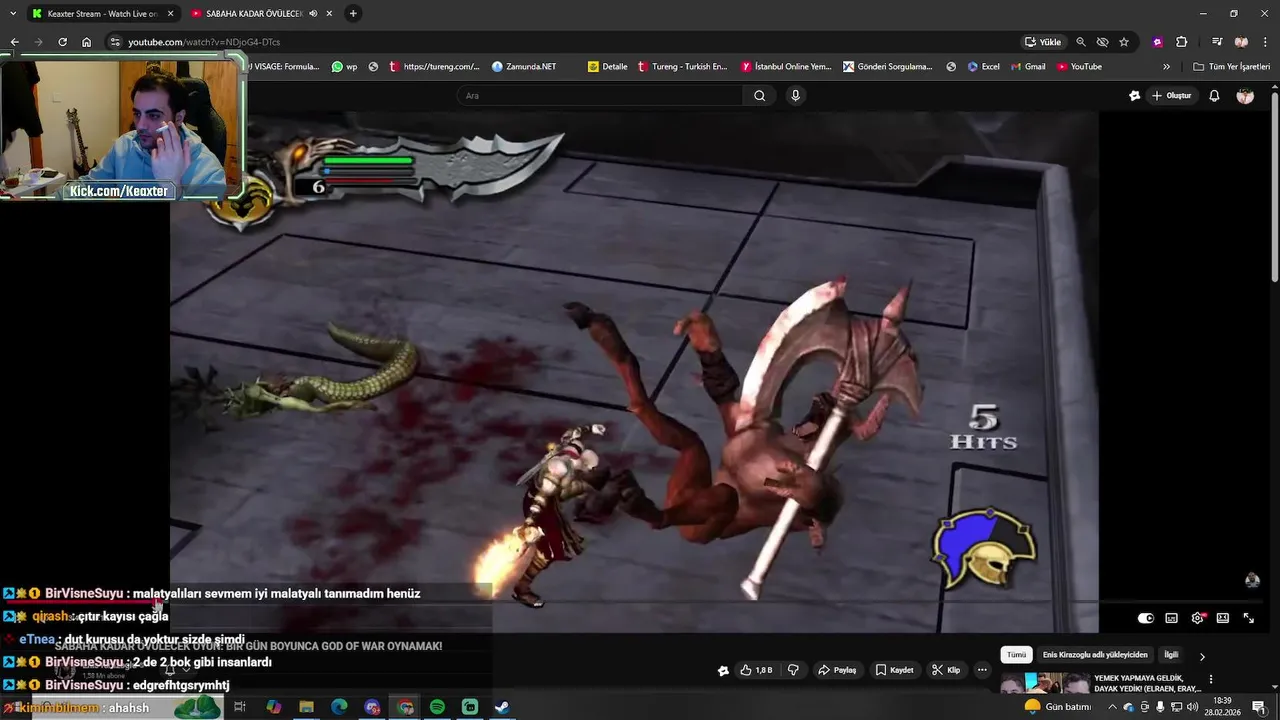Viewport: 1280px width, 720px height.
Task: Click the Kaydet save button
Action: pyautogui.click(x=894, y=670)
